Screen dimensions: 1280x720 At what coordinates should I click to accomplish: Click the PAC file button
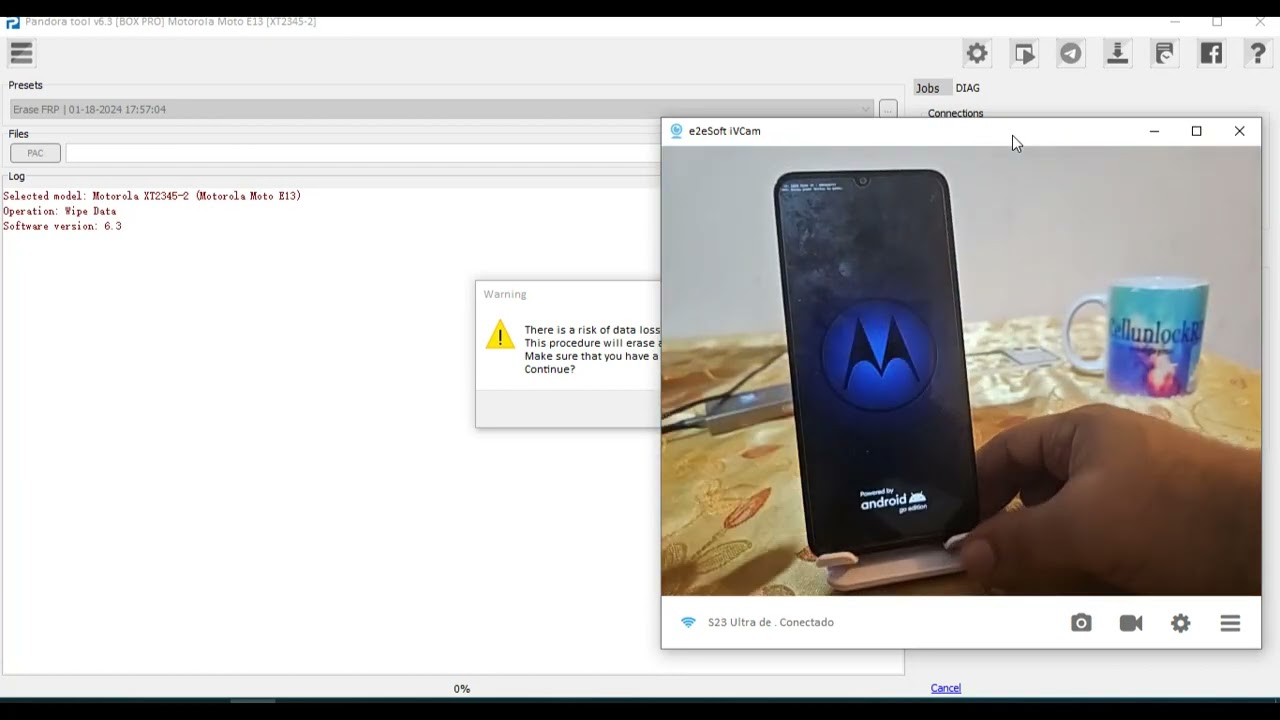(35, 153)
